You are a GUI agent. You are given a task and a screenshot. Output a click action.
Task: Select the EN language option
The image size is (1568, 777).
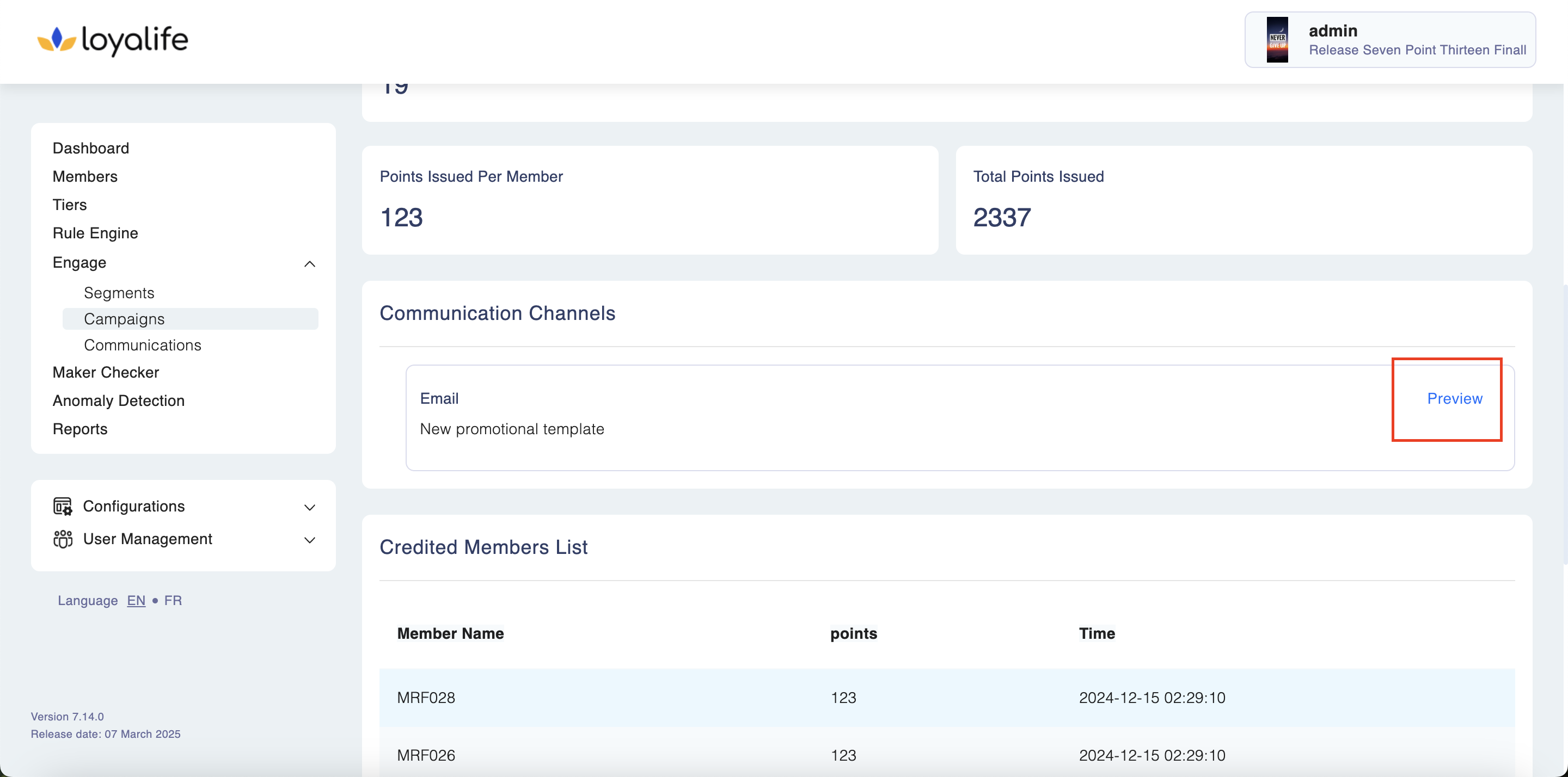[x=136, y=601]
